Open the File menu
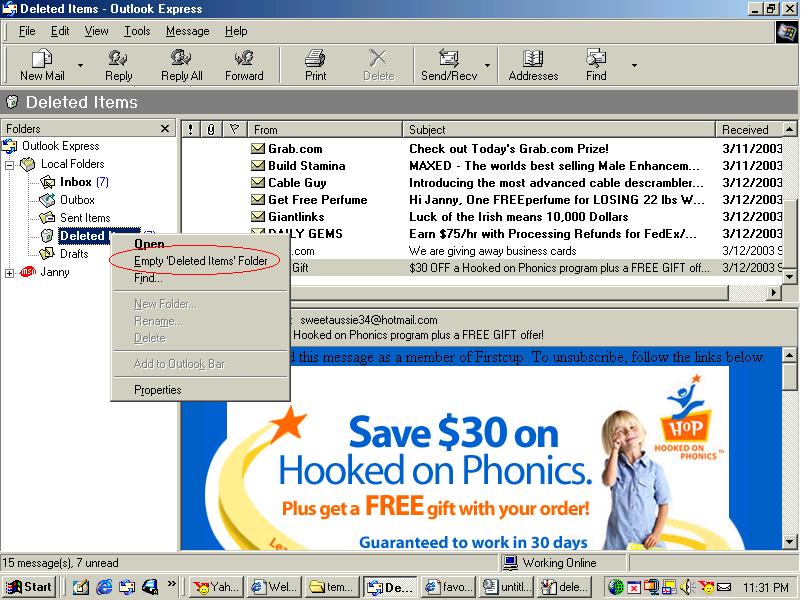This screenshot has height=600, width=804. pyautogui.click(x=27, y=31)
